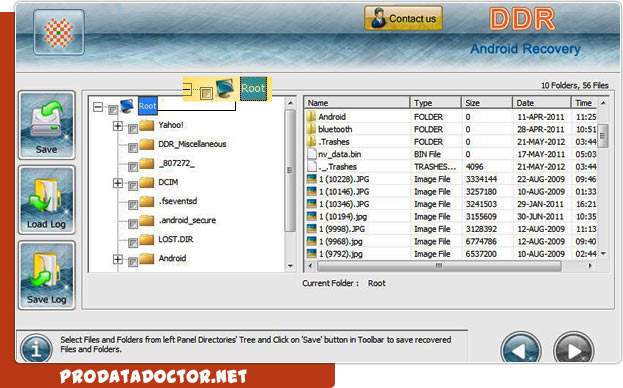The height and width of the screenshot is (388, 623).
Task: Click the info icon in status bar
Action: pos(37,349)
